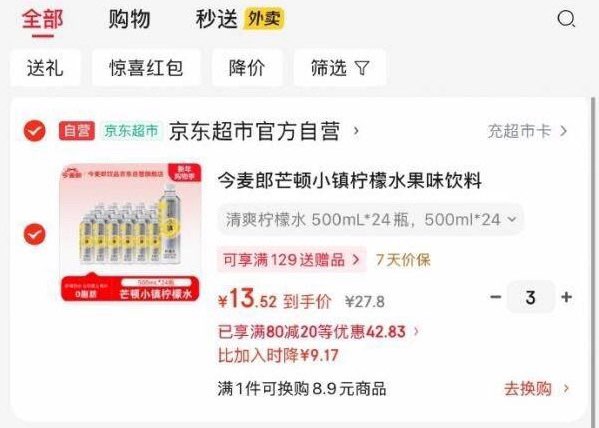This screenshot has width=599, height=428.
Task: Open the lemon water product thumbnail
Action: [130, 233]
